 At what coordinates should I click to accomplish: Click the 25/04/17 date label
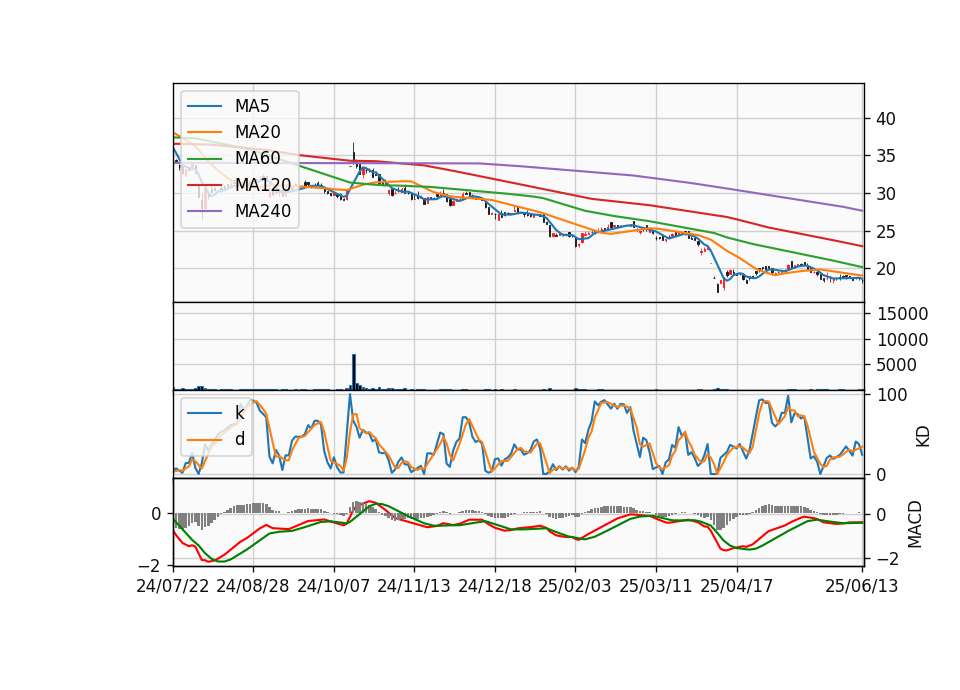click(x=737, y=586)
